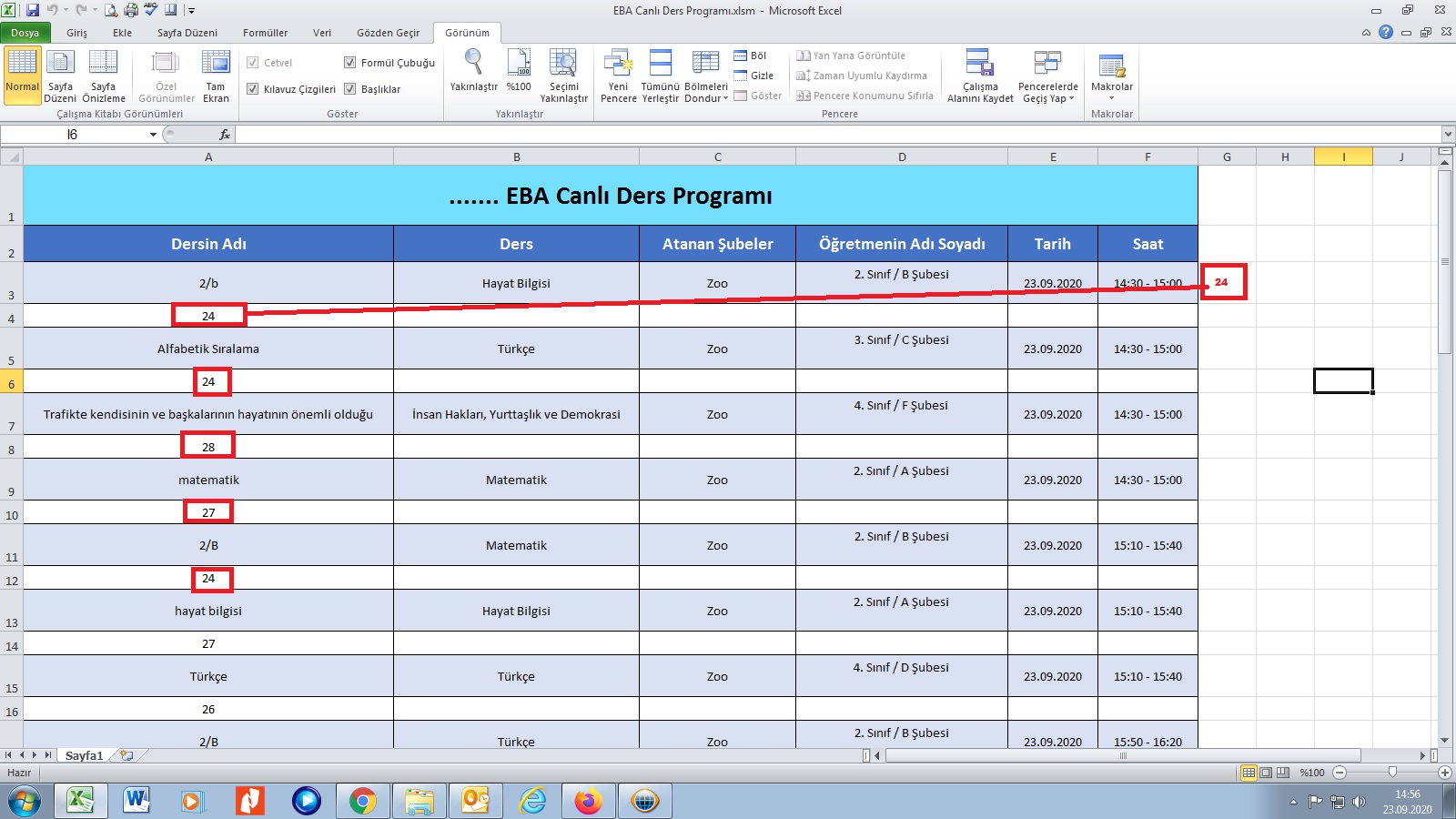Viewport: 1456px width, 819px height.
Task: Open the Dosya file tab
Action: (x=25, y=33)
